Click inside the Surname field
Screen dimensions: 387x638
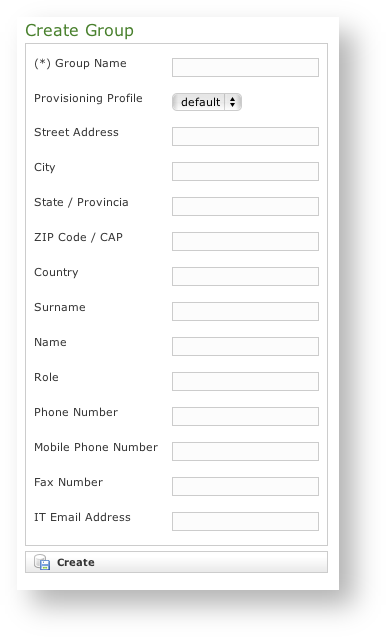pyautogui.click(x=245, y=311)
